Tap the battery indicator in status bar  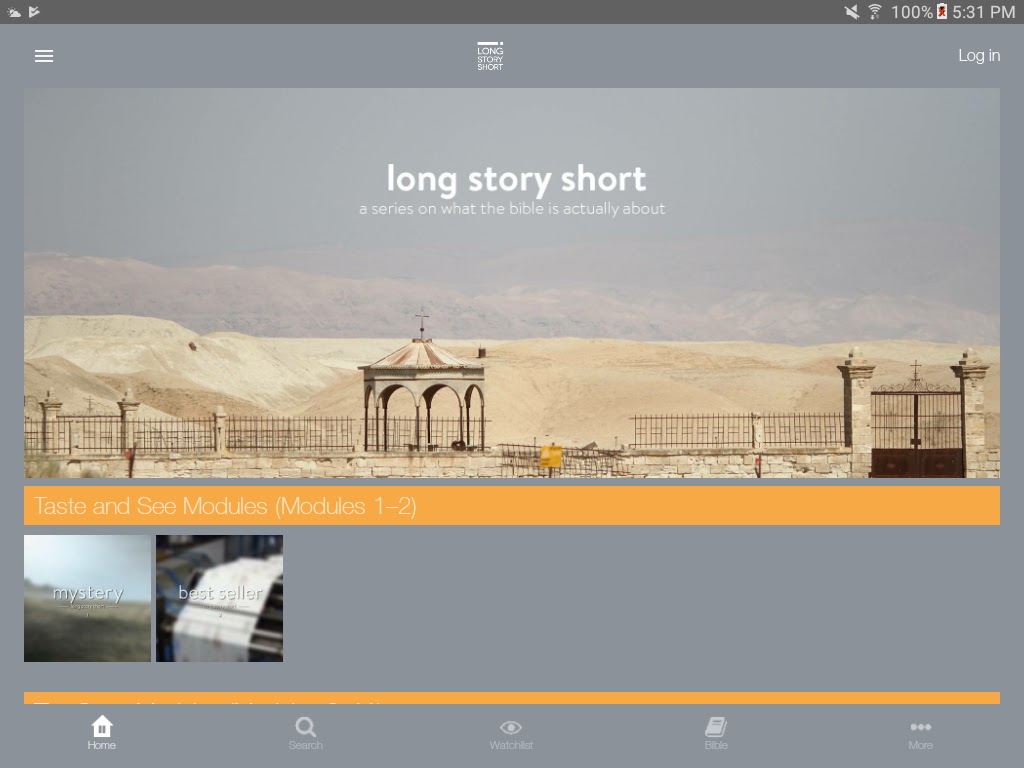tap(941, 12)
